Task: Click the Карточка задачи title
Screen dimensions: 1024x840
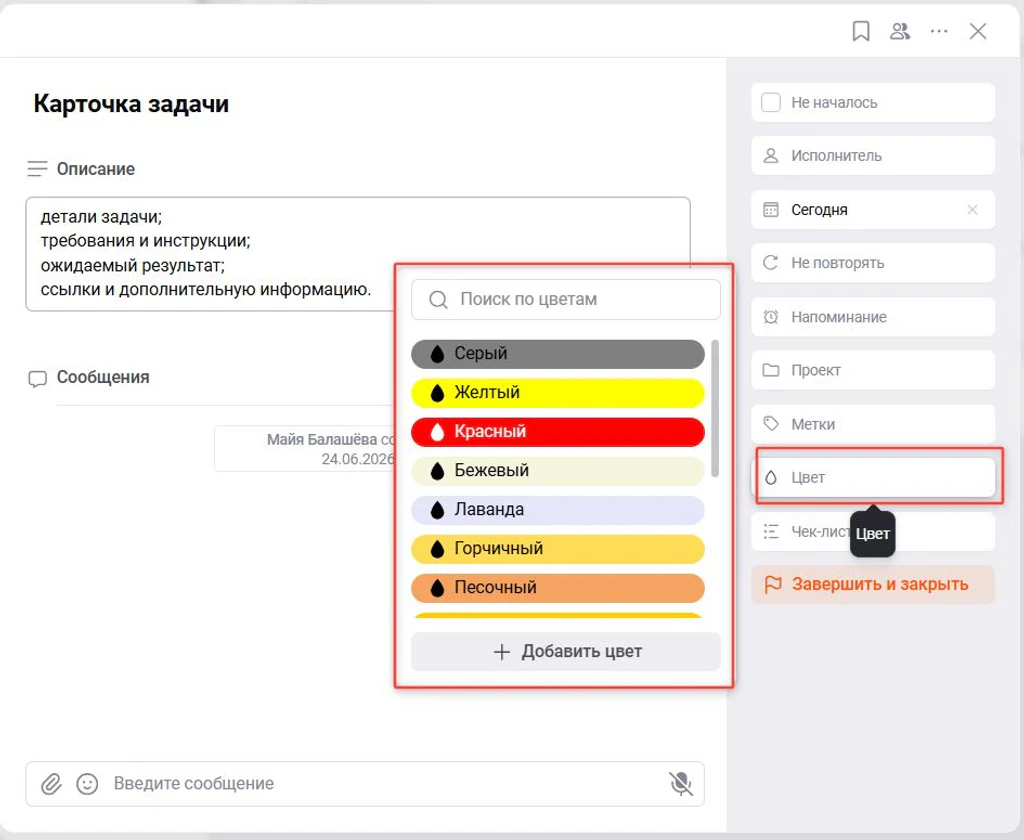Action: (131, 104)
